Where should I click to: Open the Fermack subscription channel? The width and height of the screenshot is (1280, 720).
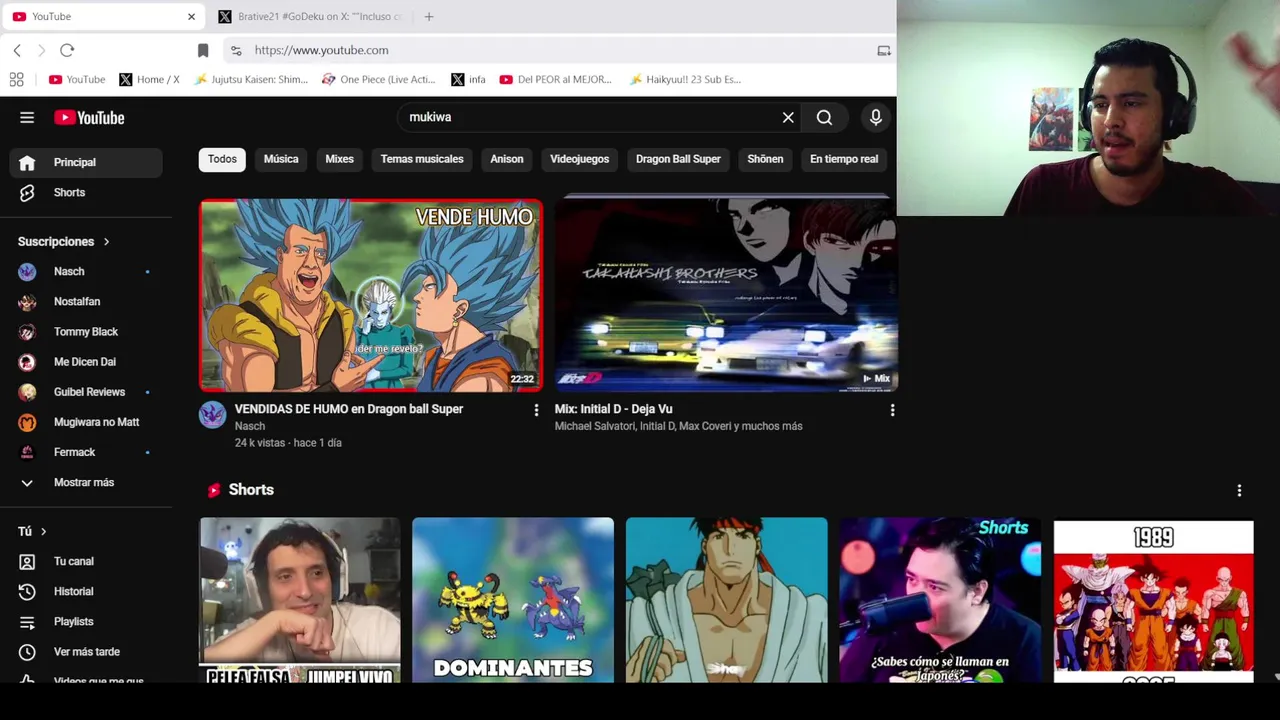click(x=86, y=452)
